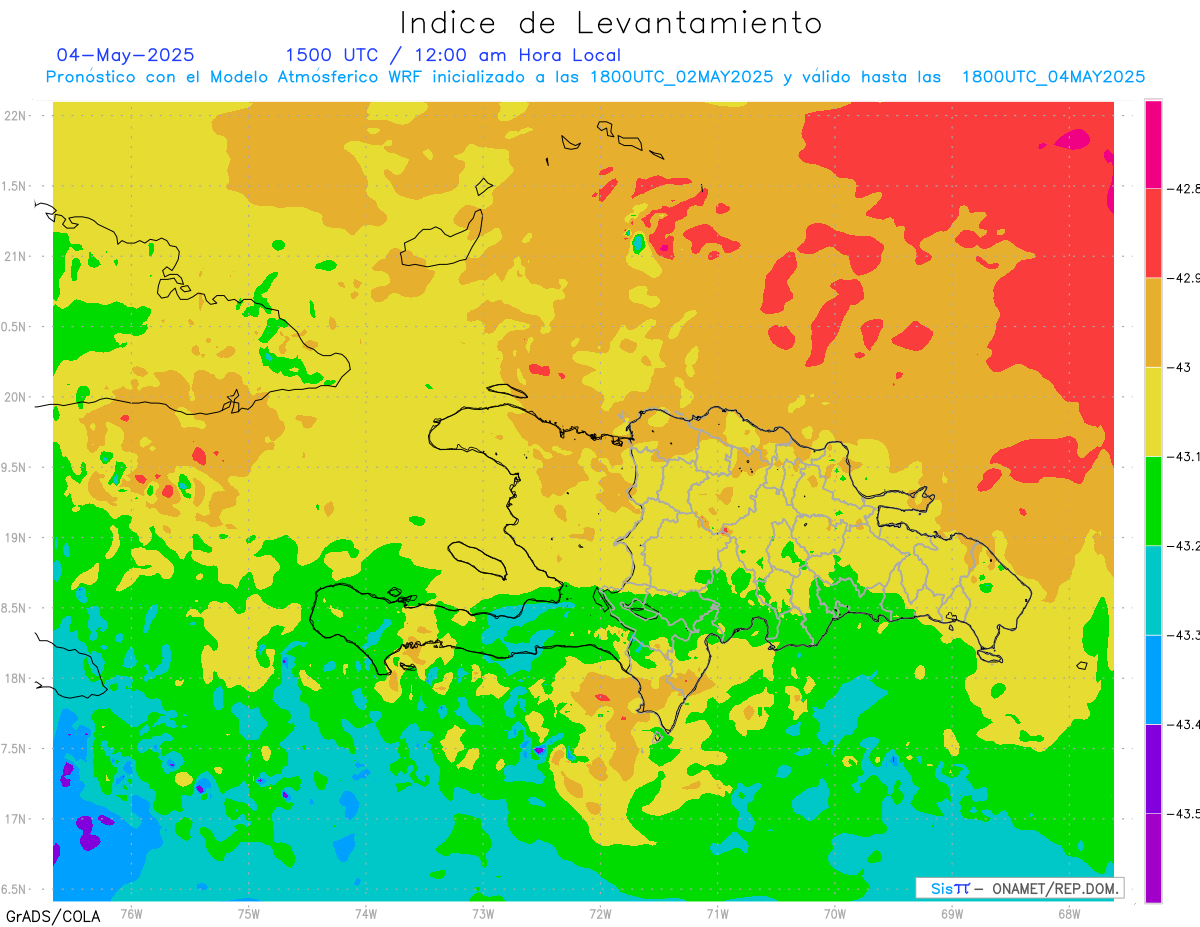Click the '74W' longitude label
The image size is (1200, 927).
pyautogui.click(x=366, y=914)
